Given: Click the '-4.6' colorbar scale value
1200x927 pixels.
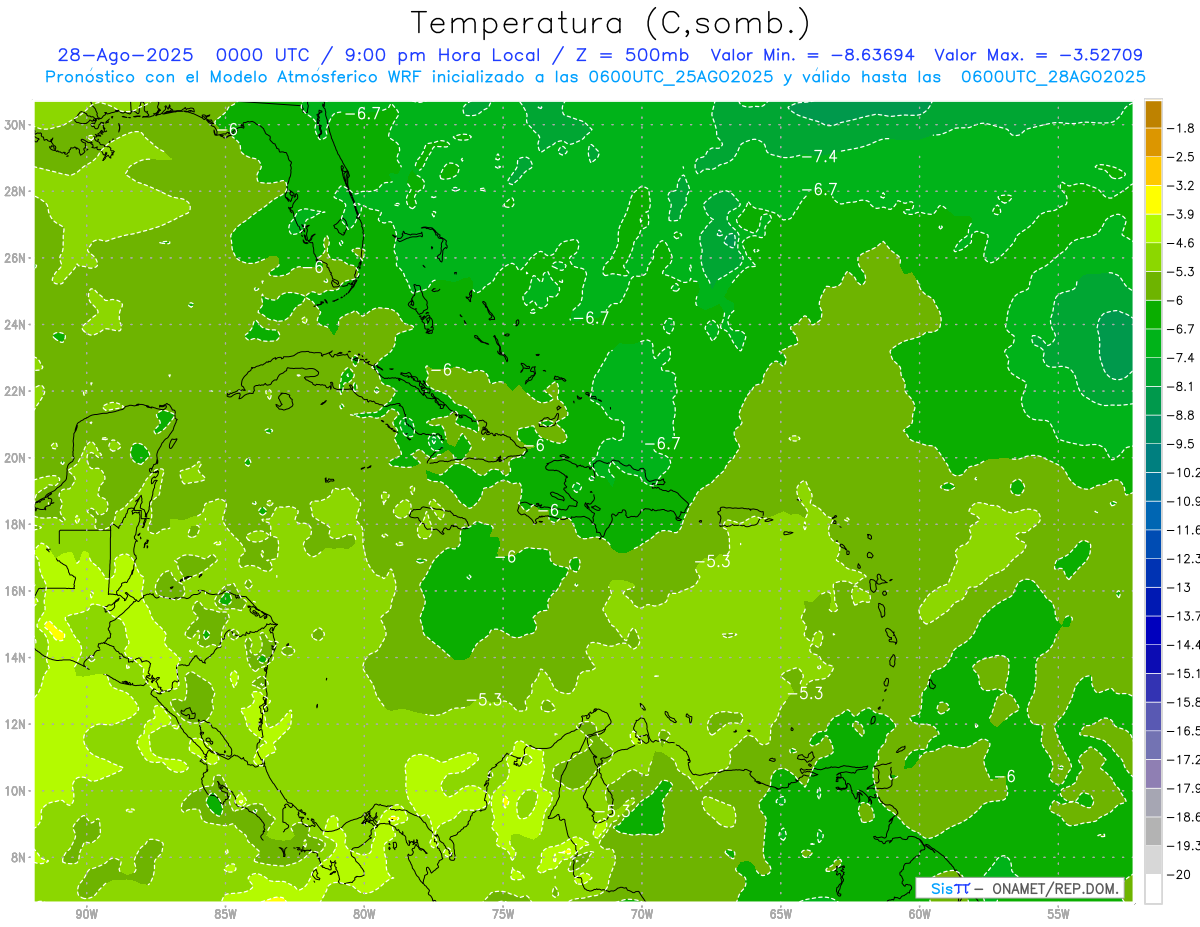Looking at the screenshot, I should point(1181,243).
